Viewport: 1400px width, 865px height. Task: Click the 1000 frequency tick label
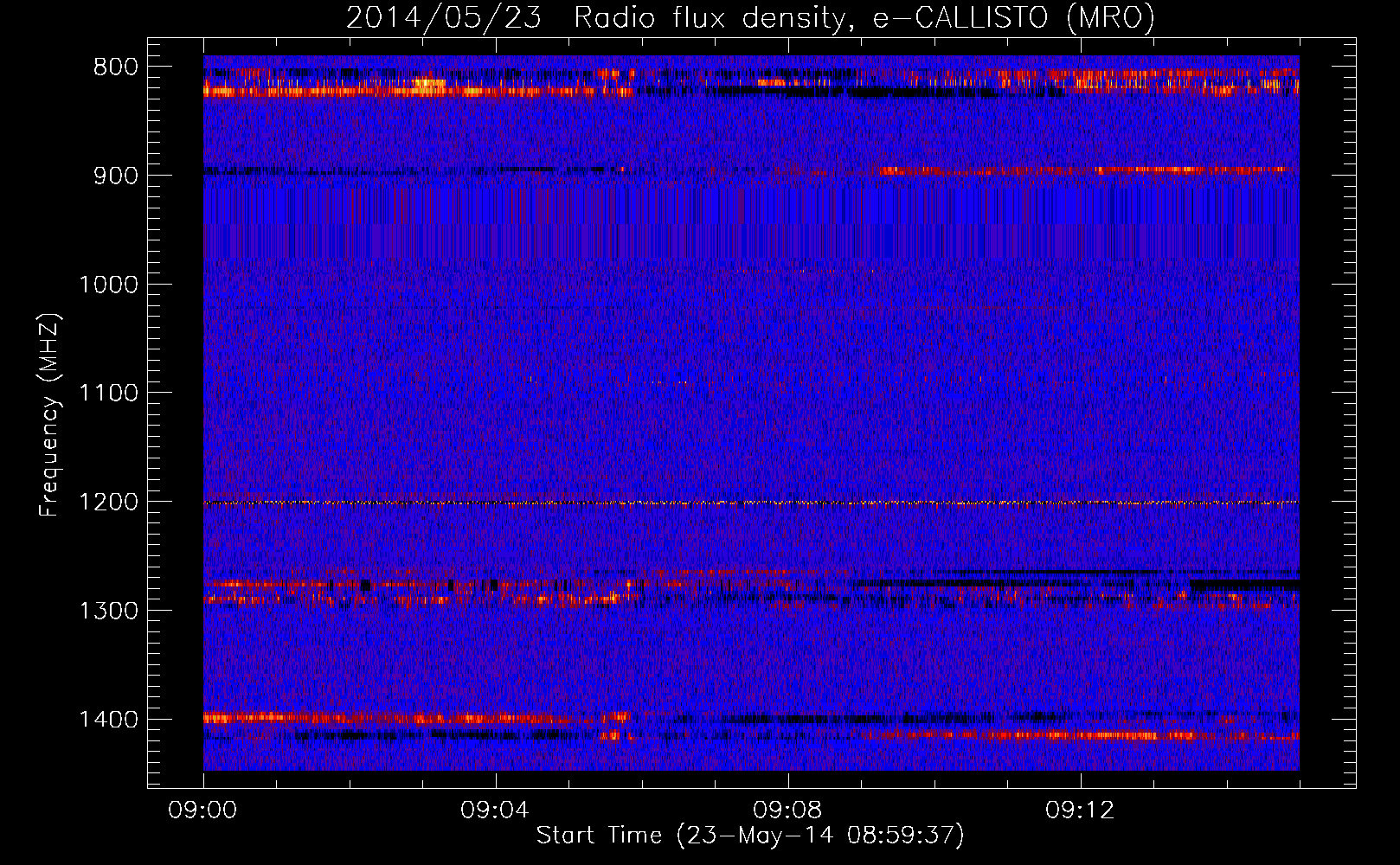point(108,285)
